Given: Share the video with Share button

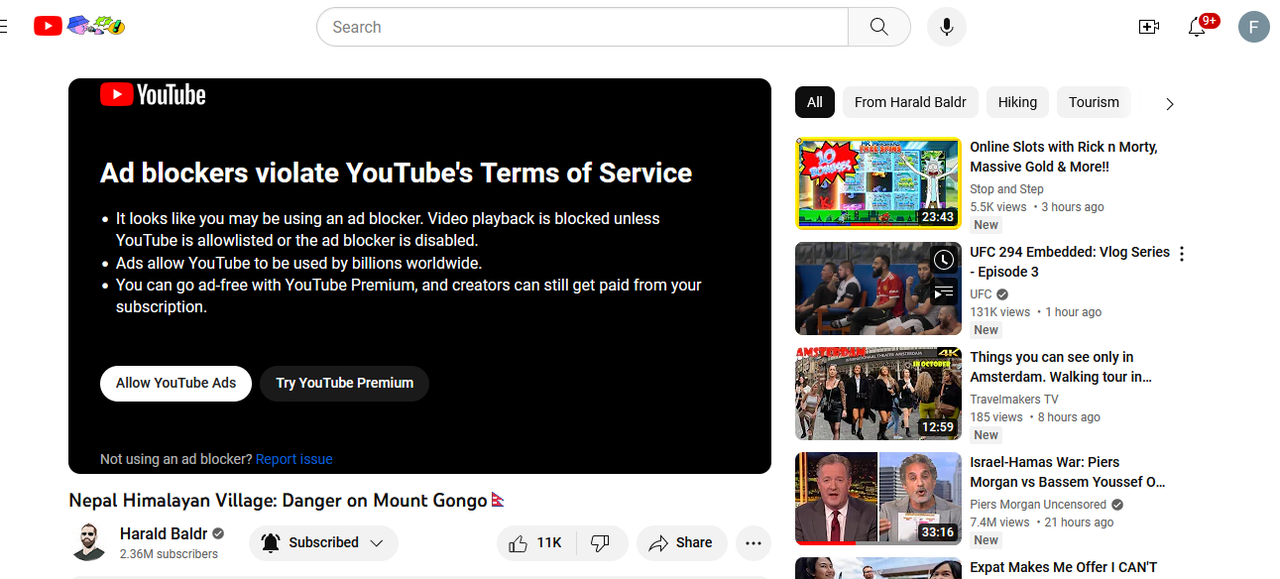Looking at the screenshot, I should tap(681, 543).
